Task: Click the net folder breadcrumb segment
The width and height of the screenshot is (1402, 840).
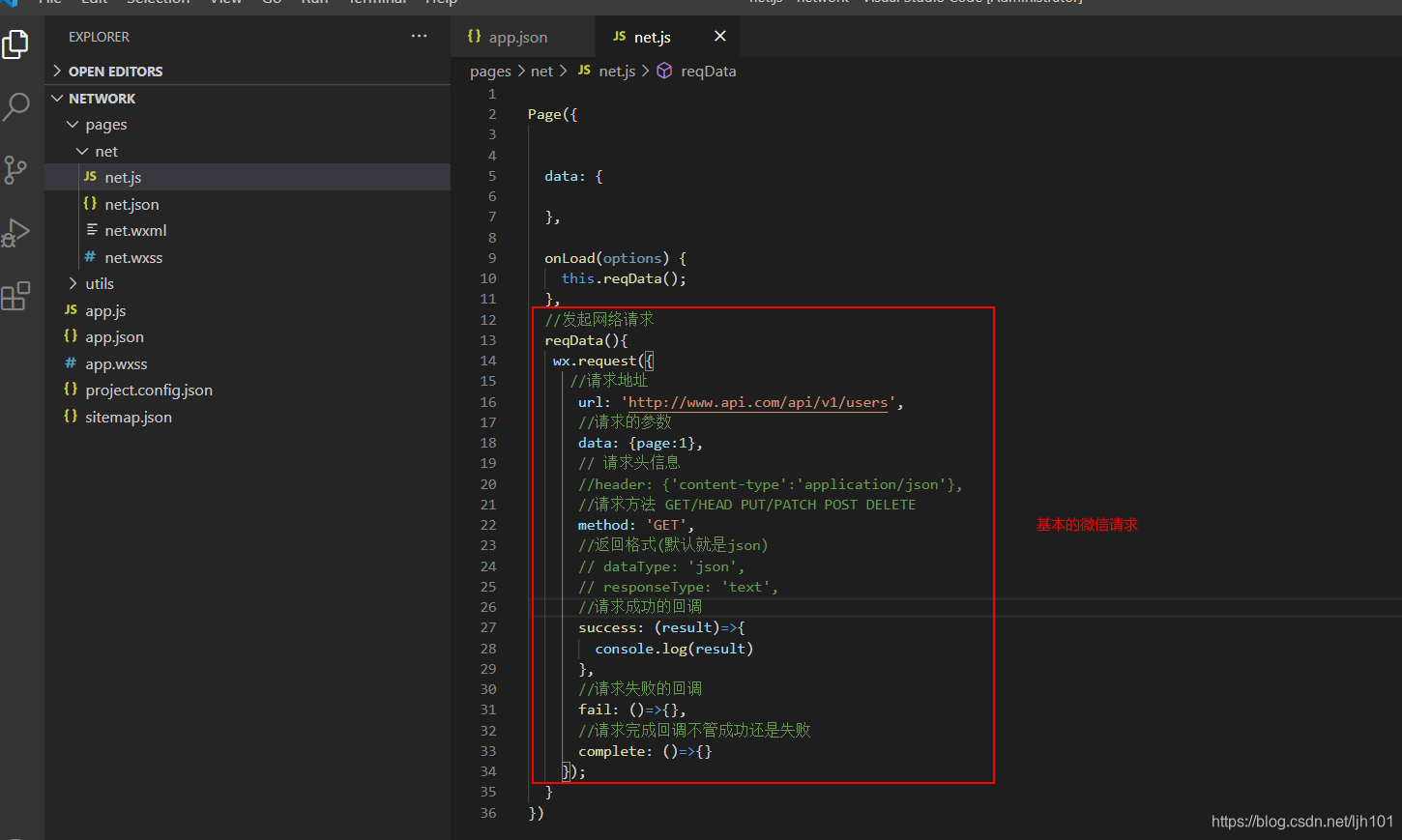Action: tap(541, 72)
